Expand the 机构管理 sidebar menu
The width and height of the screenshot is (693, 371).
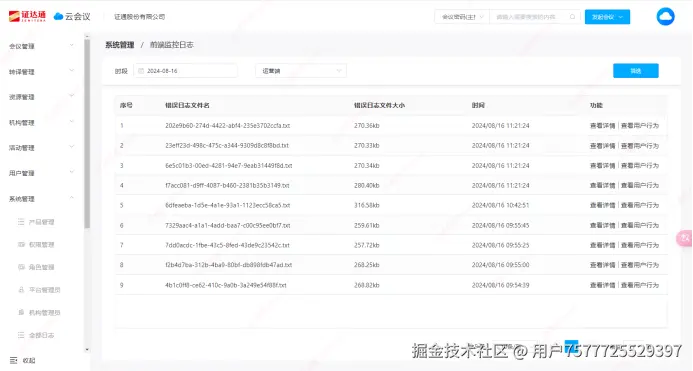click(42, 122)
